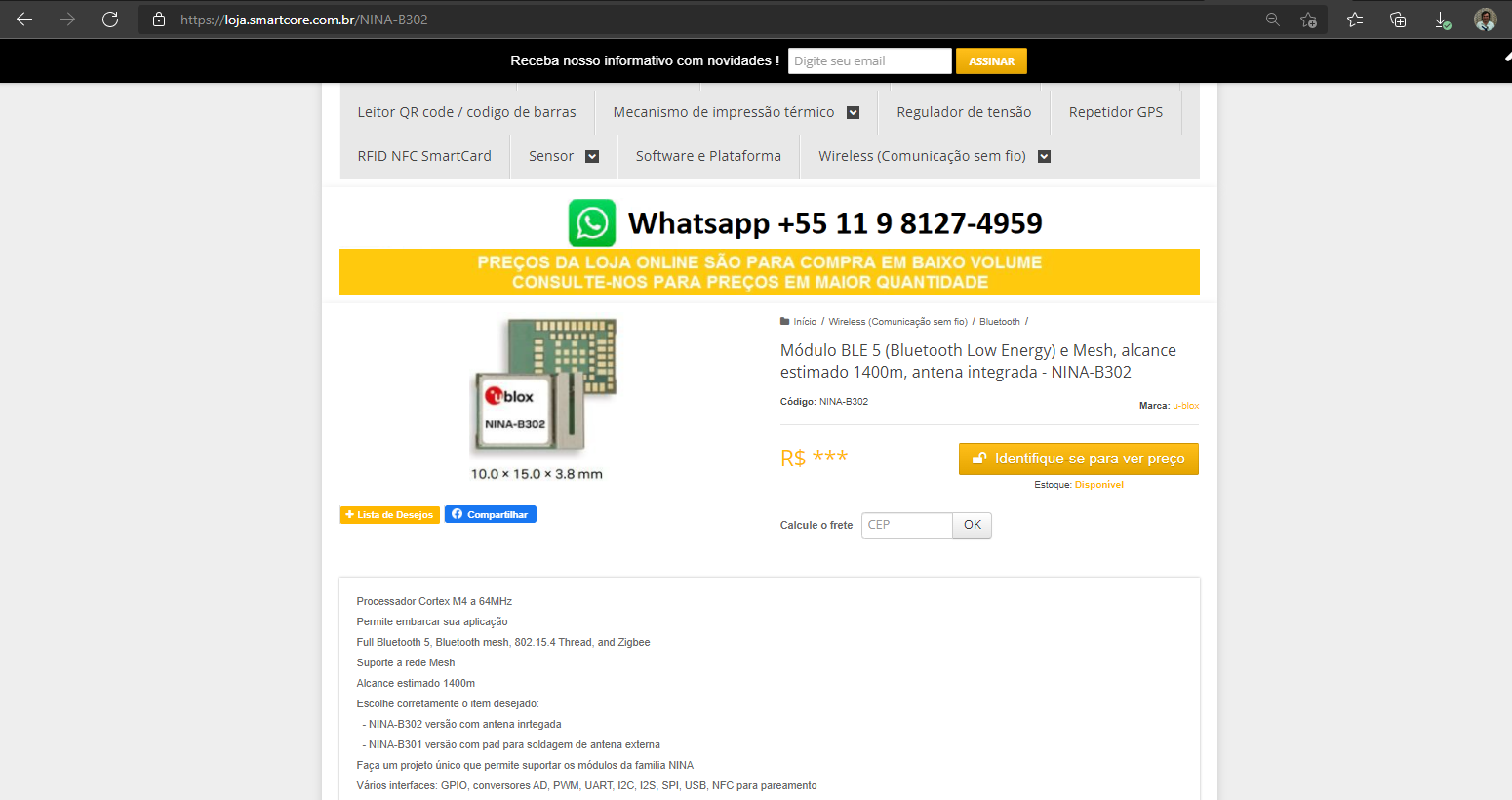Reload the page with the refresh icon
The image size is (1512, 800).
(x=110, y=20)
